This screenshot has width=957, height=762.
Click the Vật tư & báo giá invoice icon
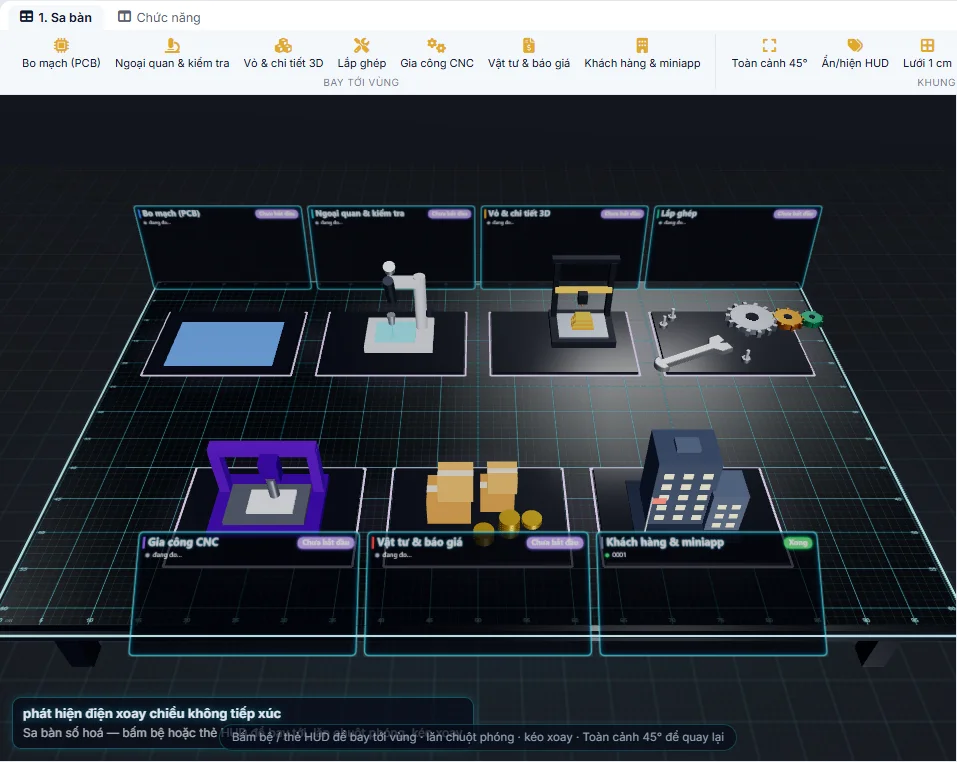tap(529, 45)
